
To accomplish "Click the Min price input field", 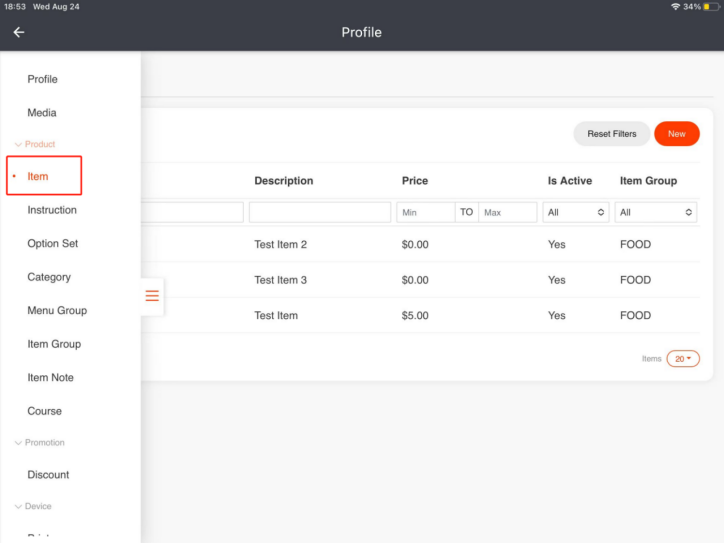I will coord(425,213).
